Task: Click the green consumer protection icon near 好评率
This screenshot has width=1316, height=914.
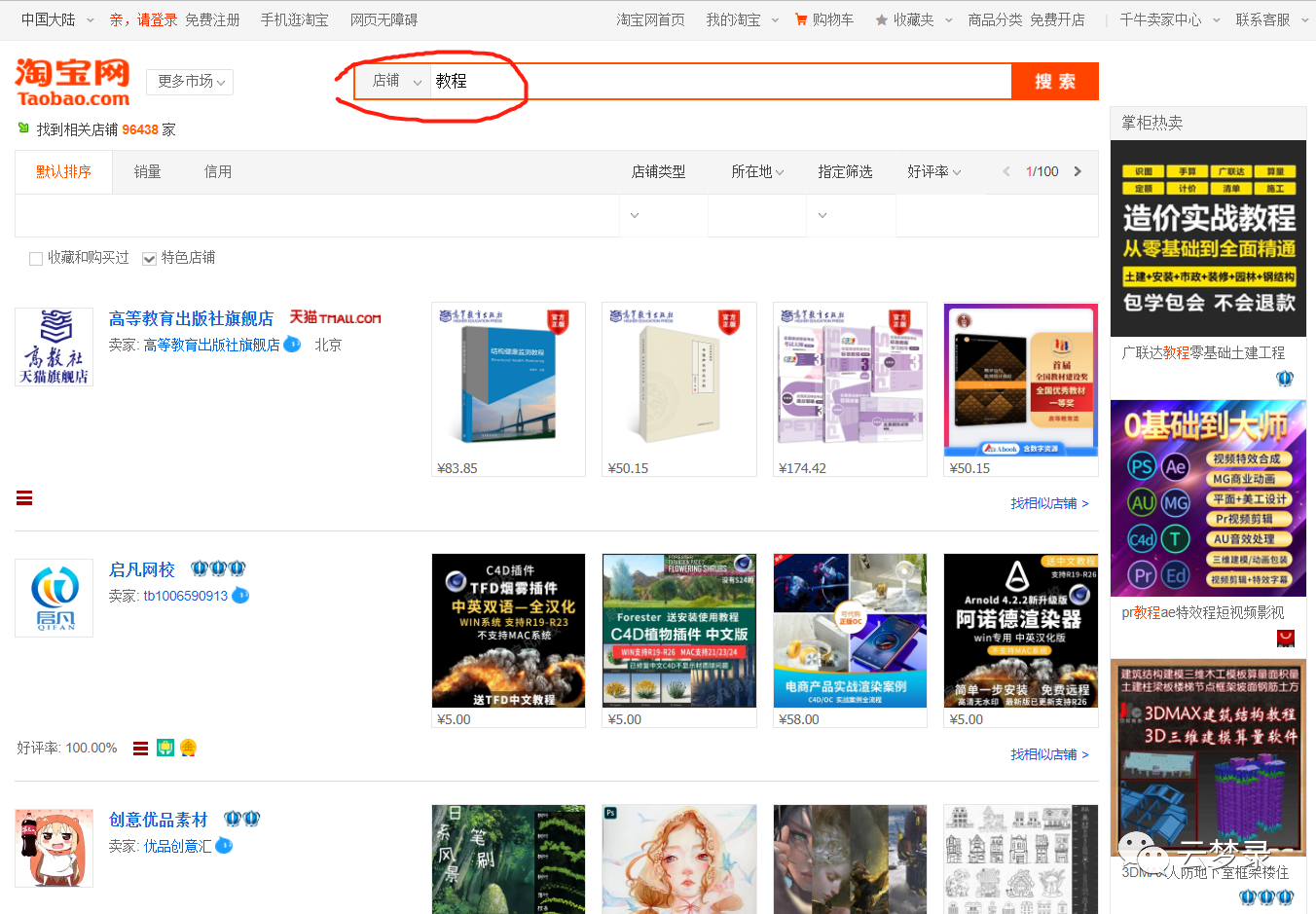Action: click(164, 748)
